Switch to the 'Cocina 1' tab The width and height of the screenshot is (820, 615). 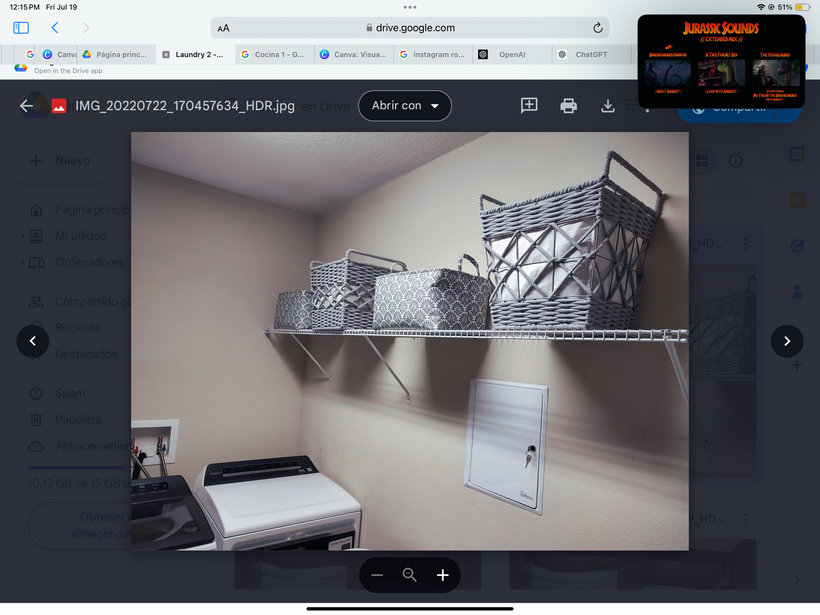pos(273,55)
